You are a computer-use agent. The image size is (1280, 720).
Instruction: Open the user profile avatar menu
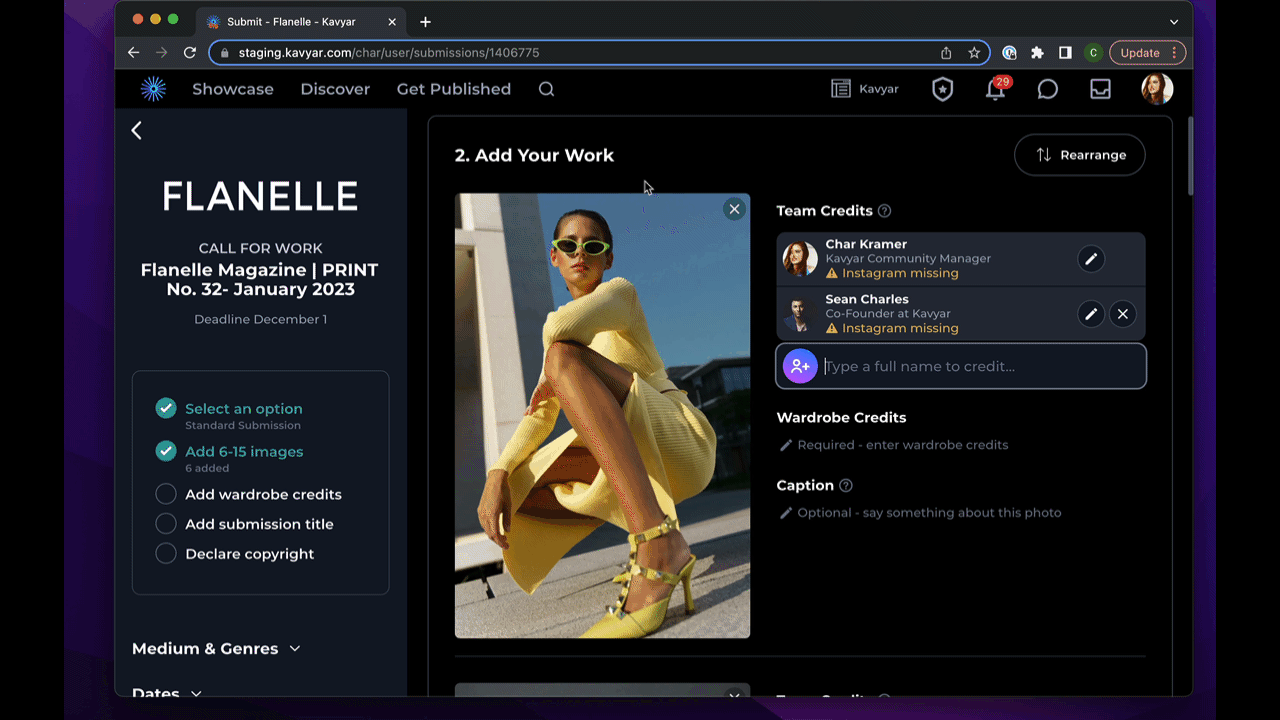tap(1157, 89)
